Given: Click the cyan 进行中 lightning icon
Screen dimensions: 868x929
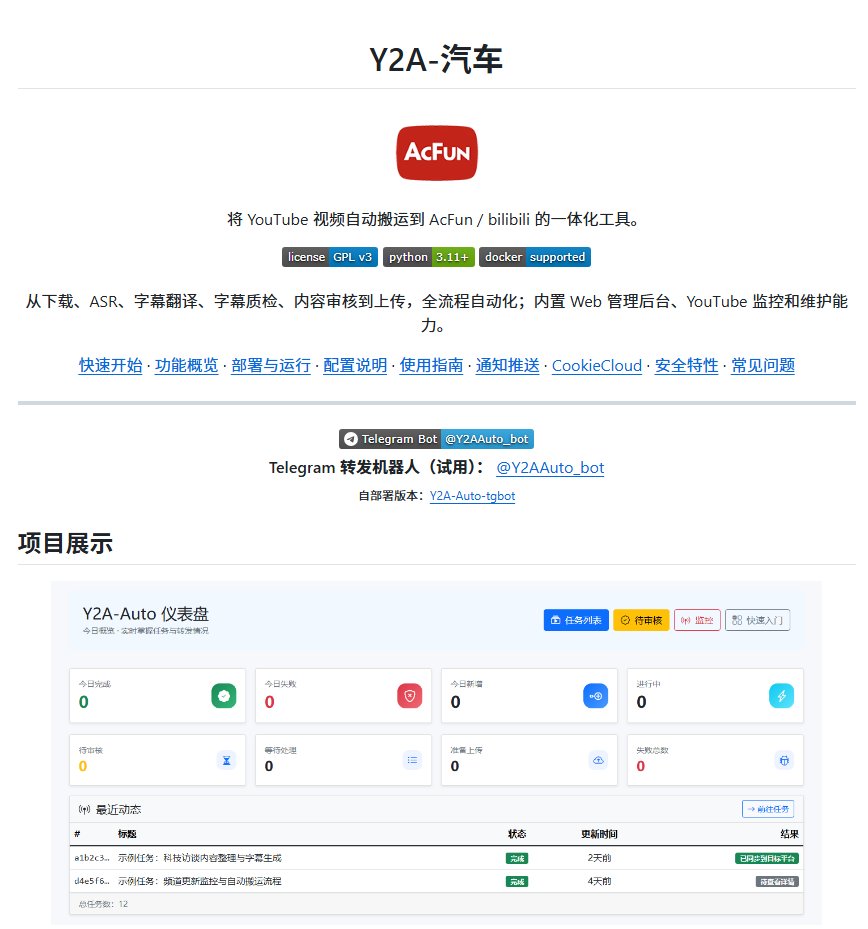Looking at the screenshot, I should (x=781, y=696).
